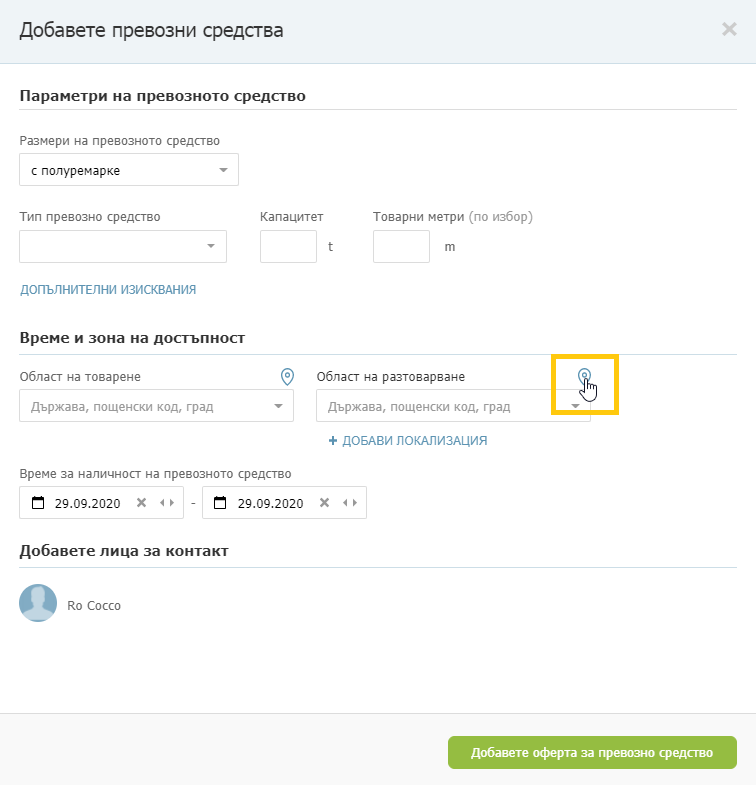Step end date forward one day
The width and height of the screenshot is (756, 785).
[355, 502]
